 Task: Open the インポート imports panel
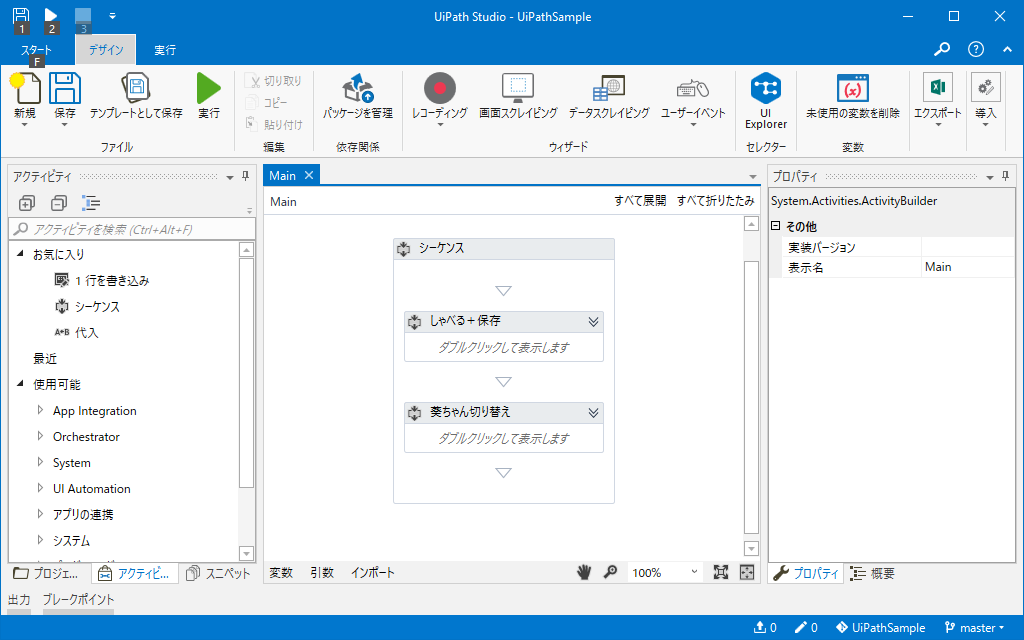(373, 573)
